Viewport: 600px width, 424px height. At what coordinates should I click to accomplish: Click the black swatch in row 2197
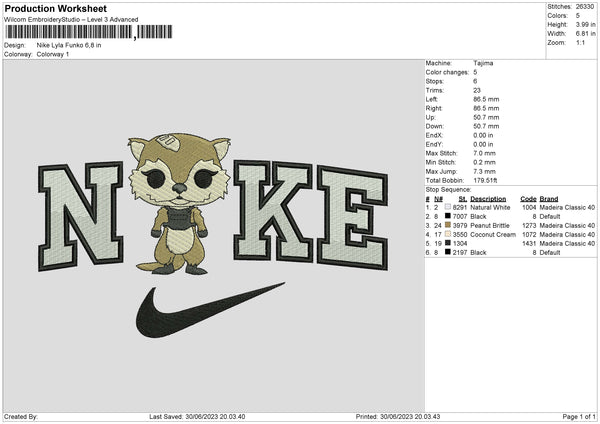click(x=447, y=252)
